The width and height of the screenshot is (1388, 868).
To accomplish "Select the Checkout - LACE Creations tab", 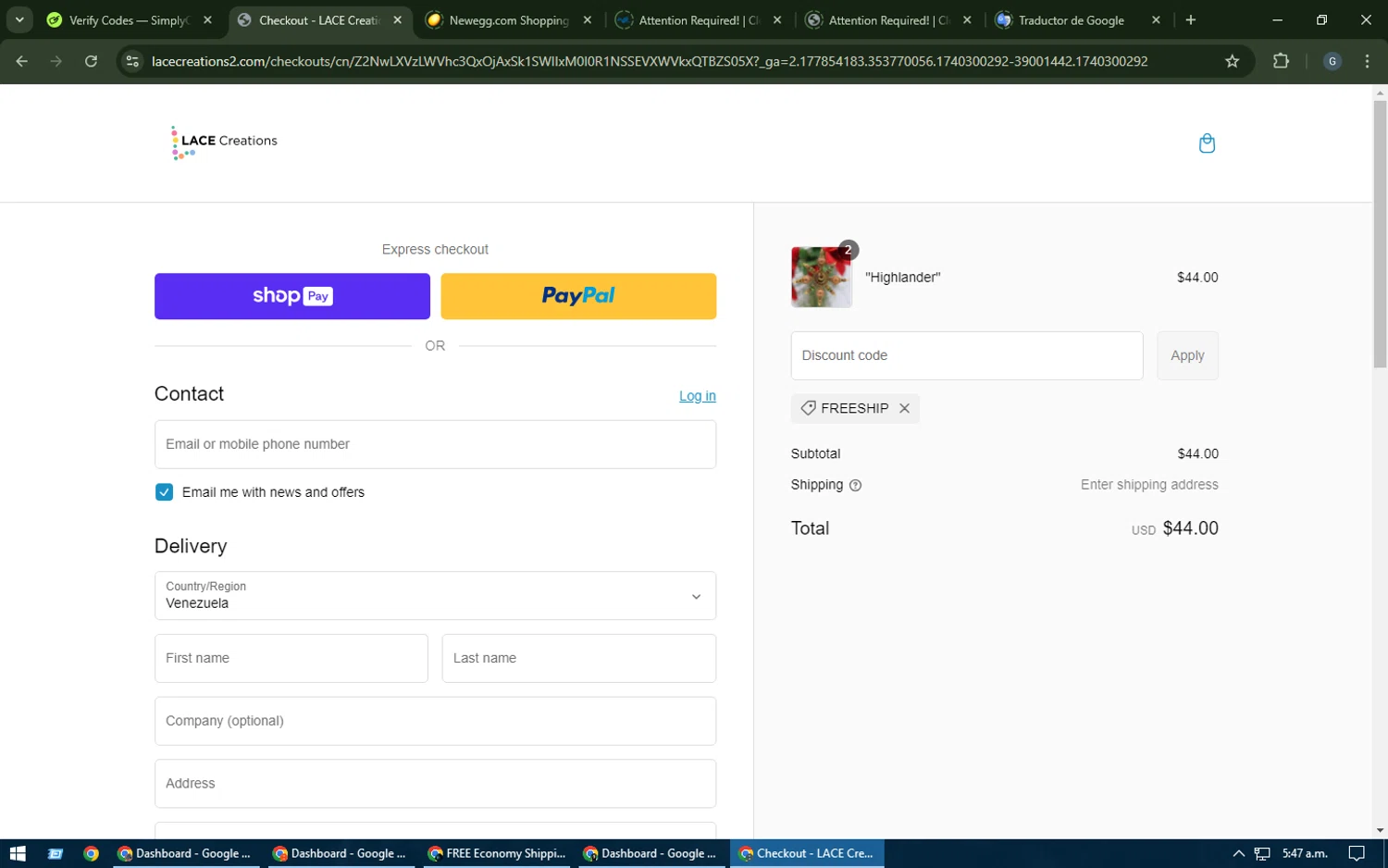I will (318, 19).
